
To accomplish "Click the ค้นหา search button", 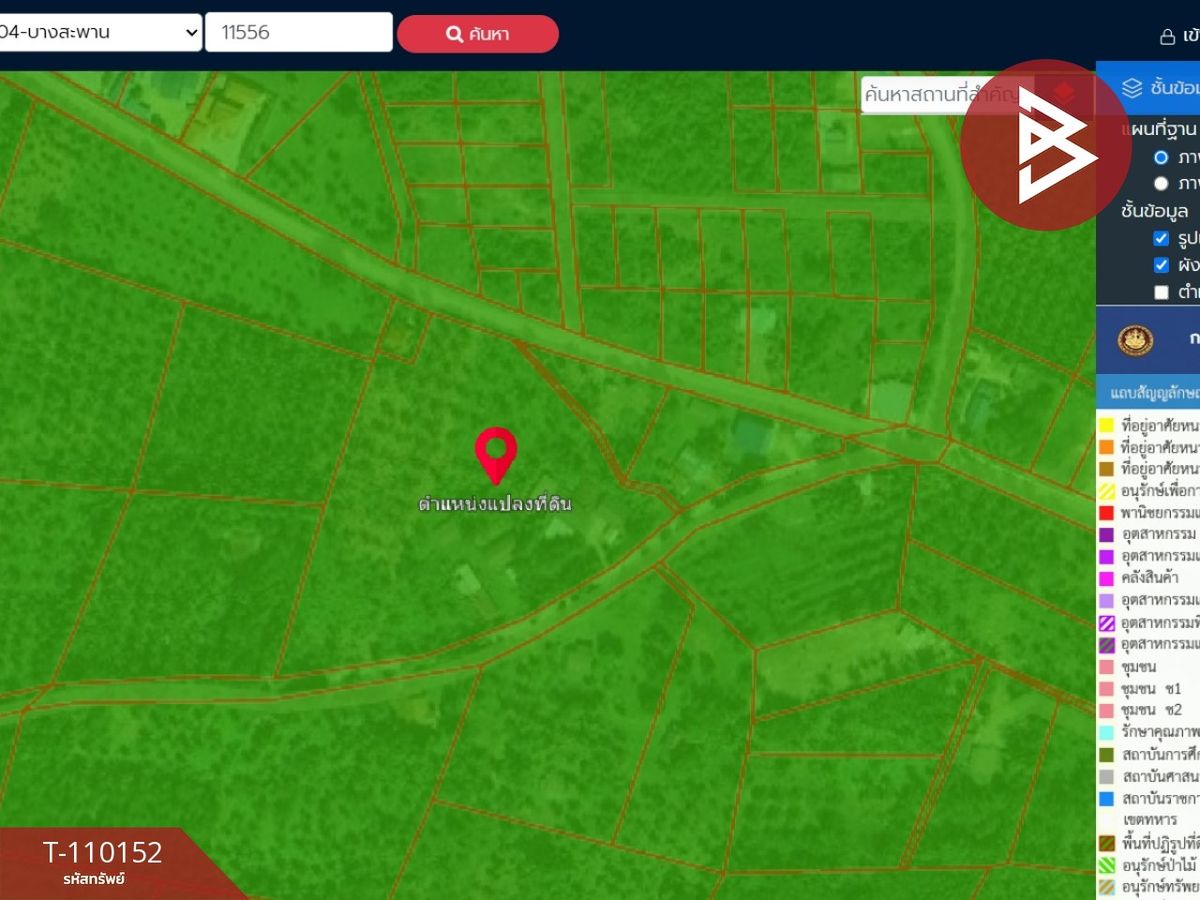I will 478,34.
